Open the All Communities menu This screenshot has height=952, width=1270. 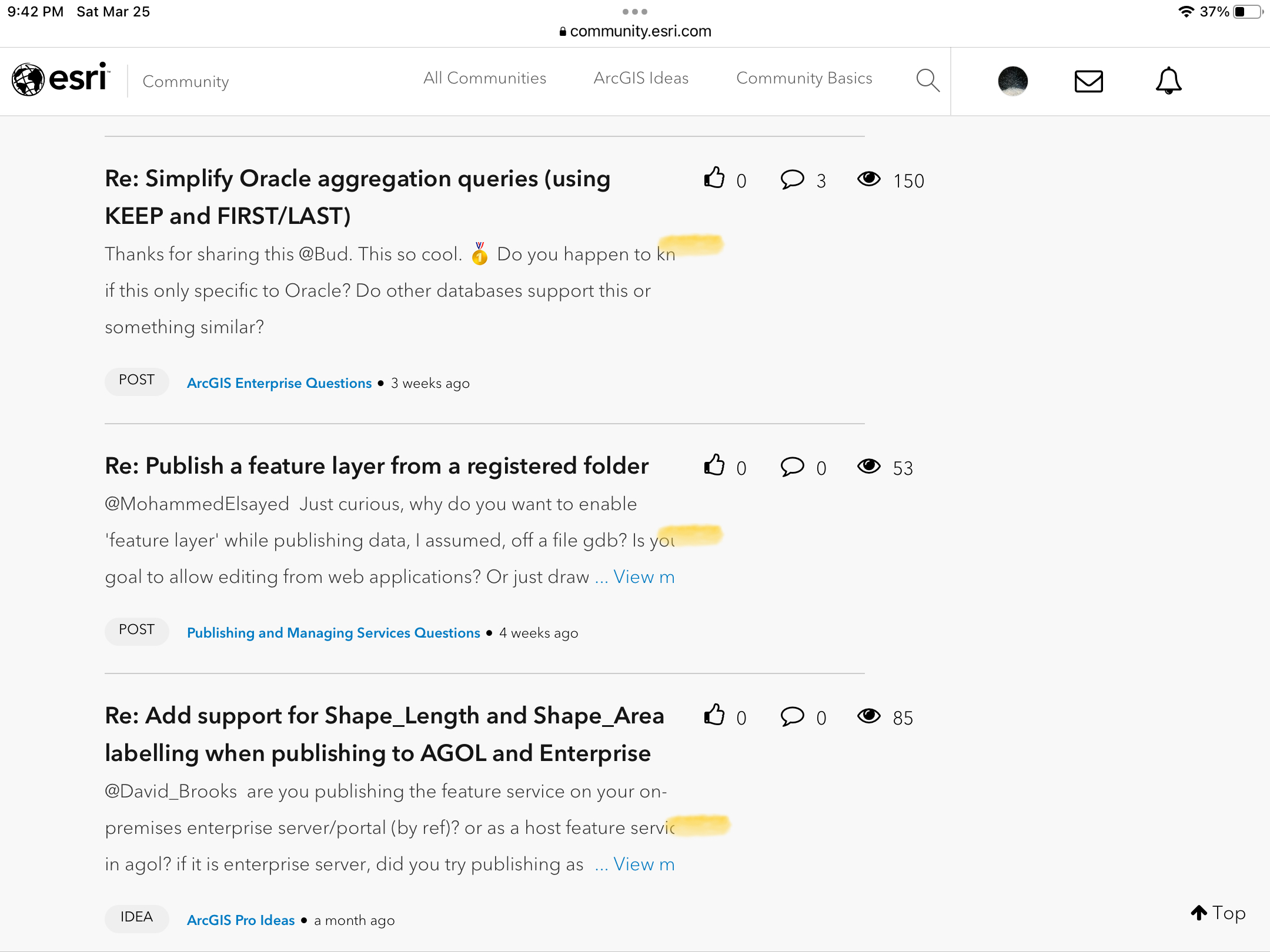(484, 78)
